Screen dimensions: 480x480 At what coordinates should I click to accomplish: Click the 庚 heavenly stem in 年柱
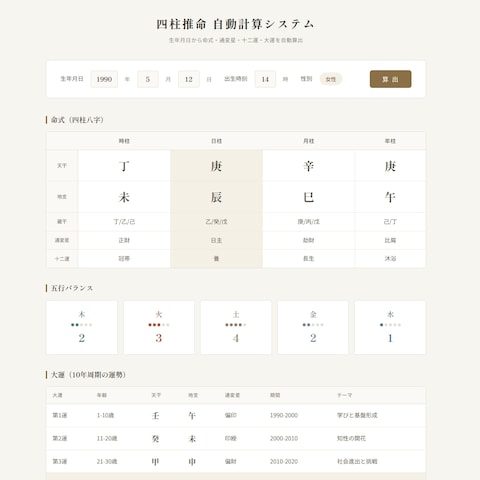[390, 166]
